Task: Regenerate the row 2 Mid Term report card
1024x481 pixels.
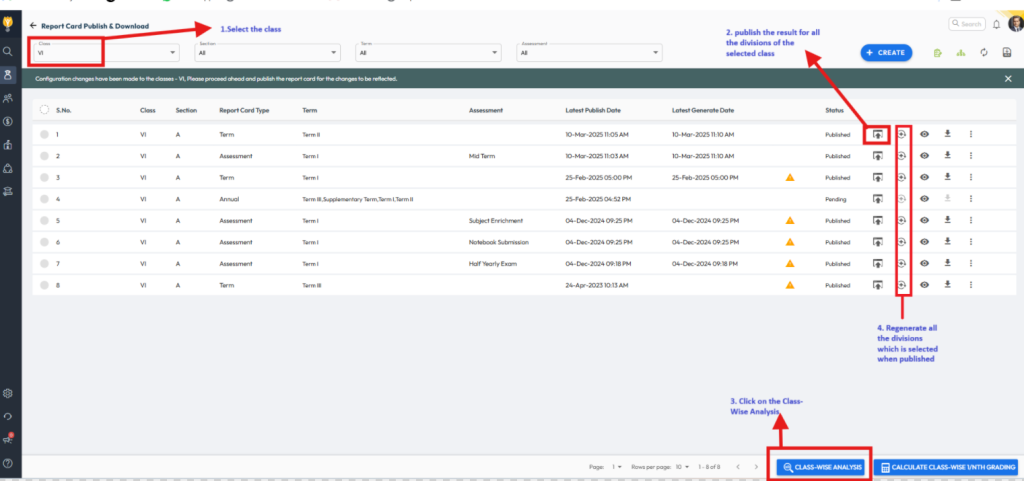Action: 902,156
